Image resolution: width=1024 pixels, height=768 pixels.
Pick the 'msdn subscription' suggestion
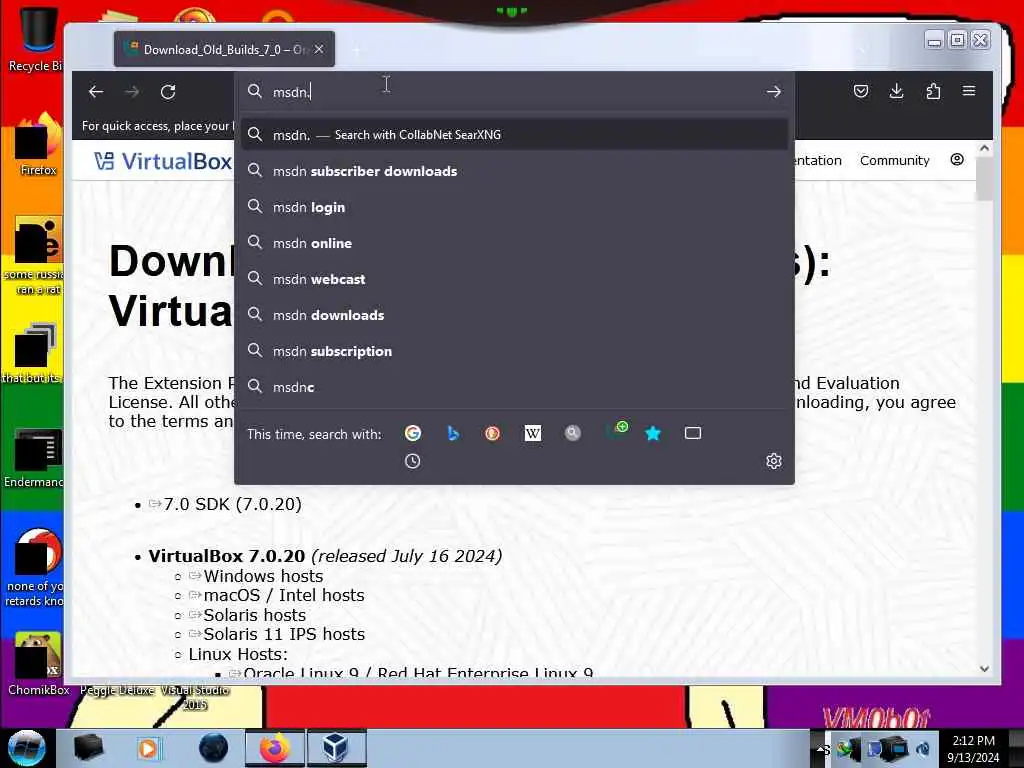pos(515,351)
